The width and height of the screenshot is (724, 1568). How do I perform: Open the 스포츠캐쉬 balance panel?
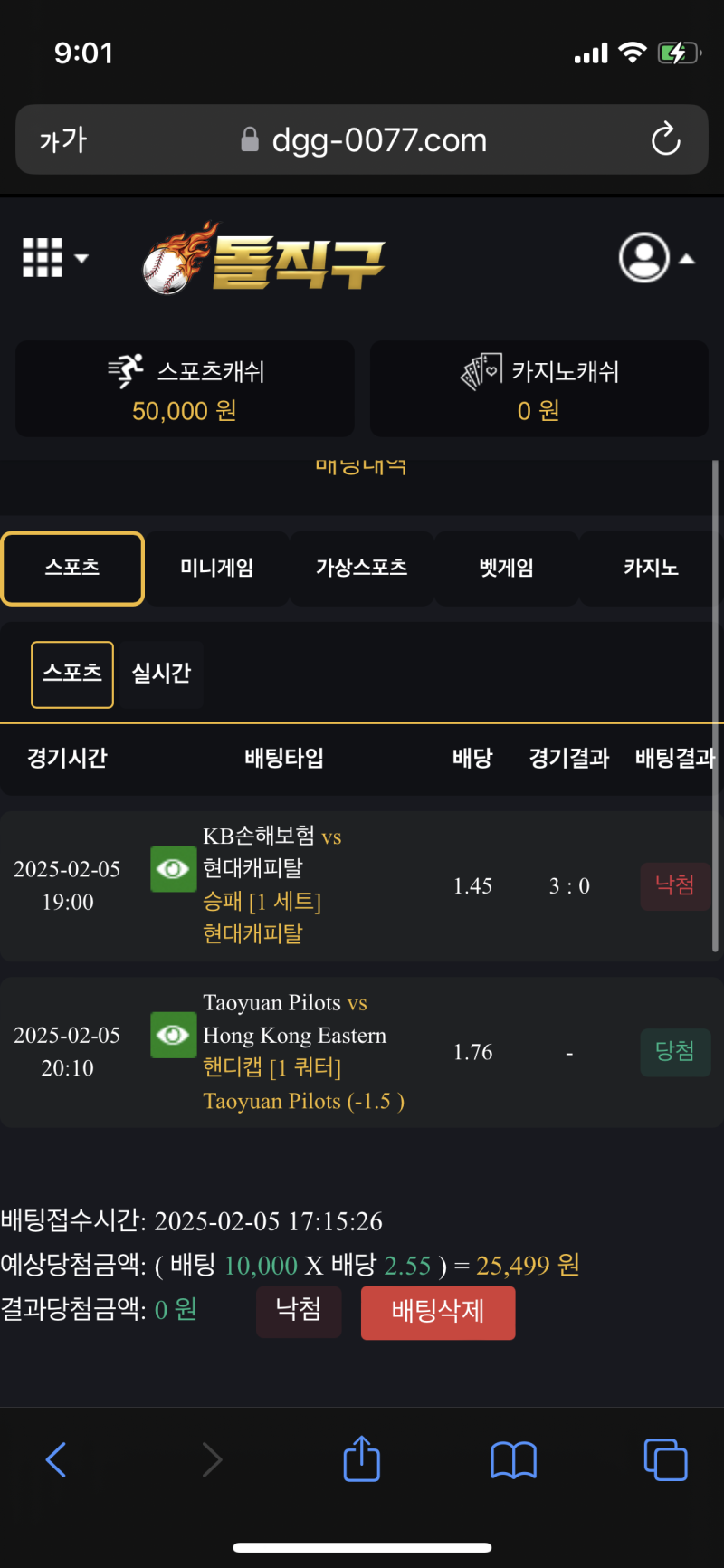(185, 389)
